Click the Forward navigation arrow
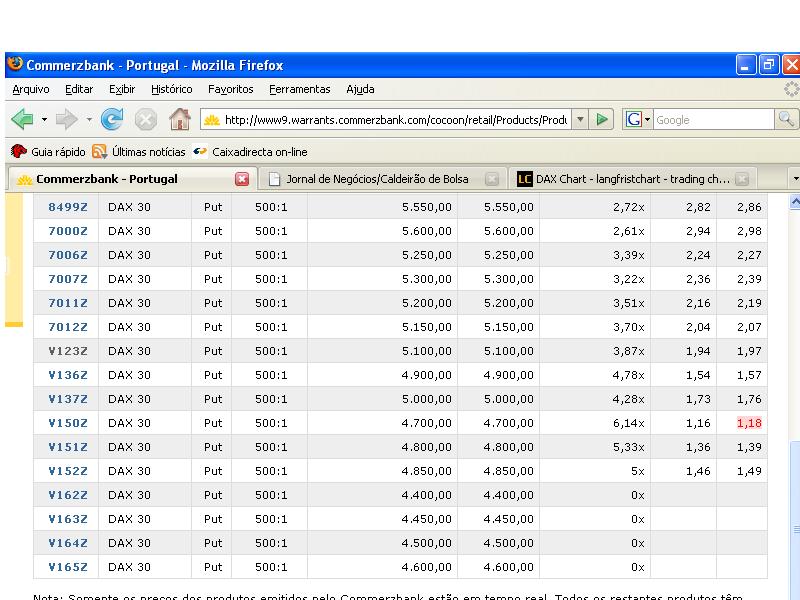 click(x=66, y=120)
